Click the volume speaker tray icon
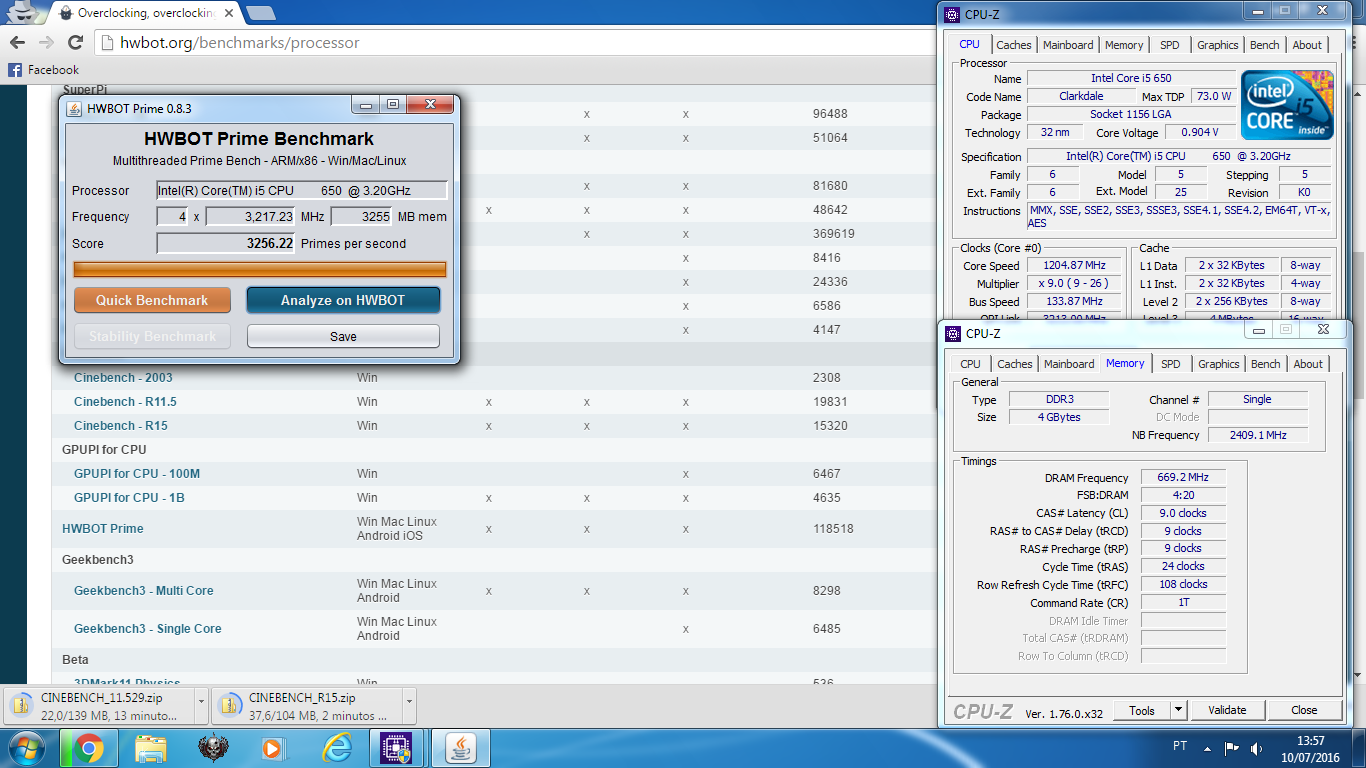Screen dimensions: 1366x768 1258,748
